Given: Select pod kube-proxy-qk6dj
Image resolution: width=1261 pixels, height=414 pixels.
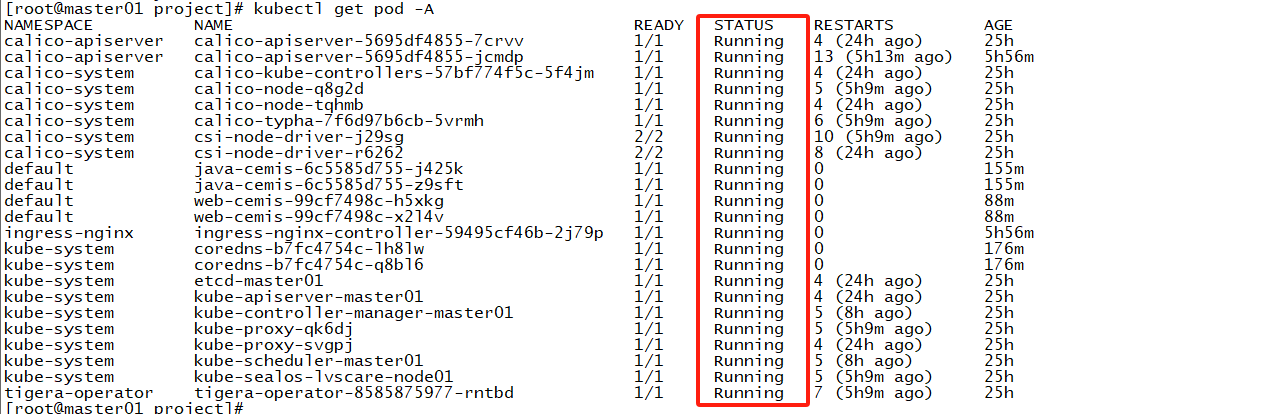Looking at the screenshot, I should pyautogui.click(x=274, y=329).
